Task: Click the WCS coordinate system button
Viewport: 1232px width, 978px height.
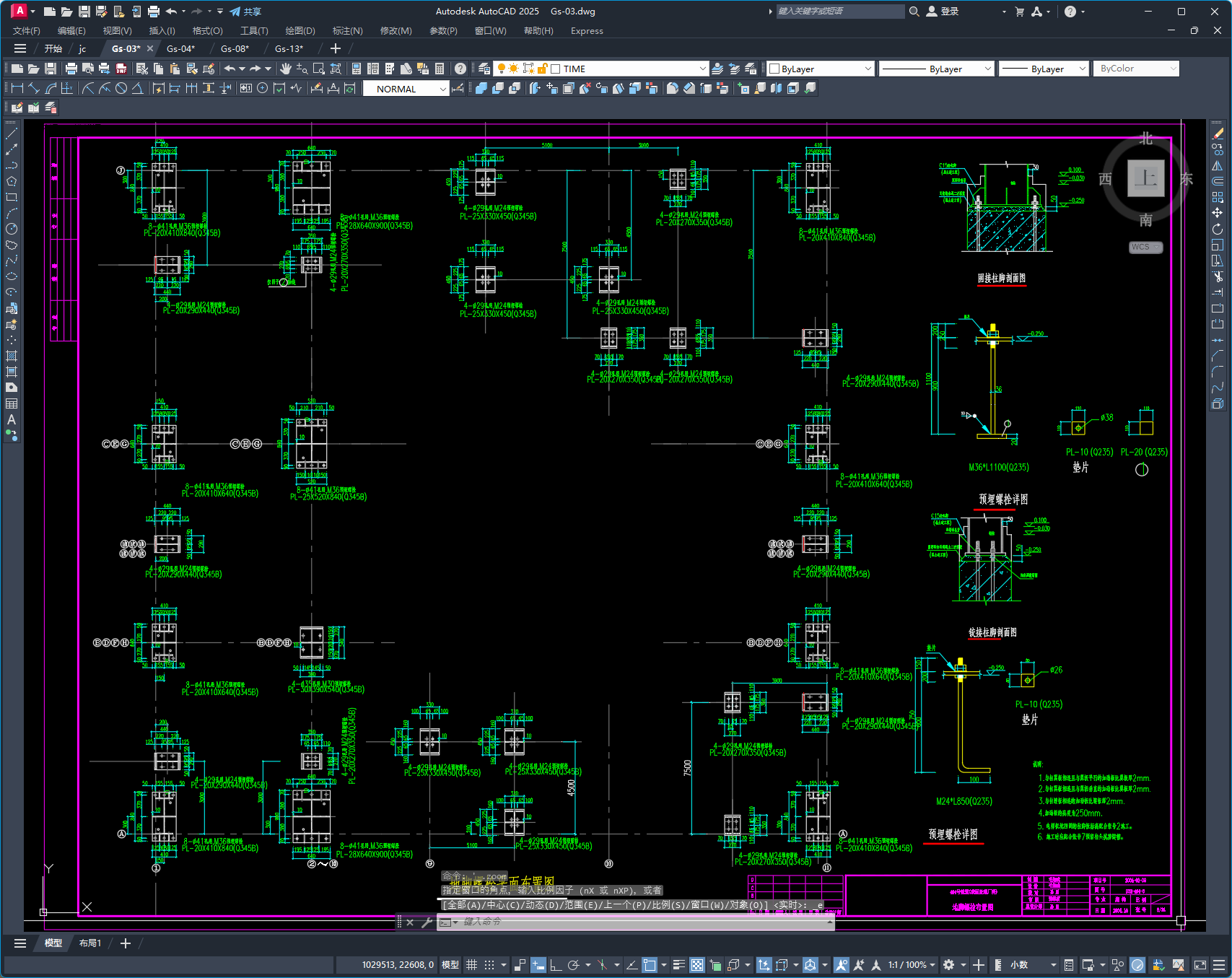Action: click(1145, 247)
